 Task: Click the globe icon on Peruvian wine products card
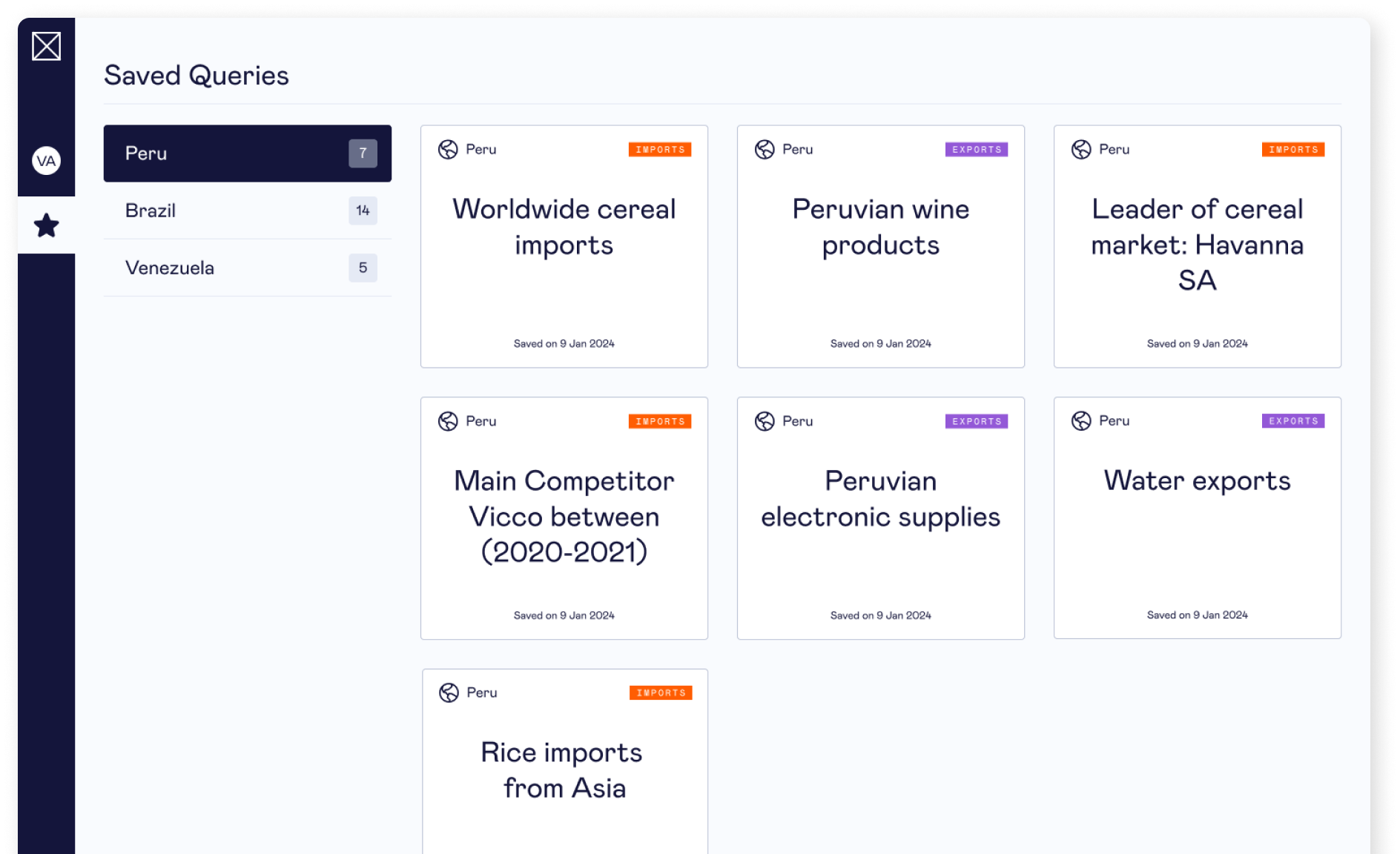(x=765, y=148)
